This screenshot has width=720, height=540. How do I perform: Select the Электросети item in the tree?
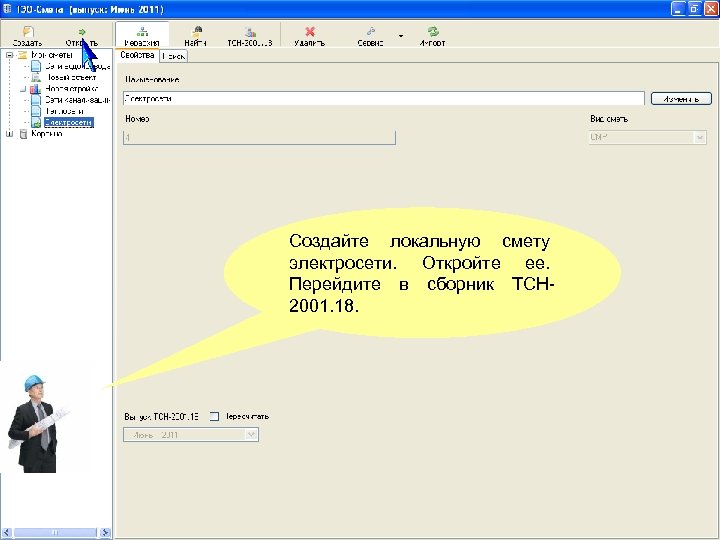[69, 122]
